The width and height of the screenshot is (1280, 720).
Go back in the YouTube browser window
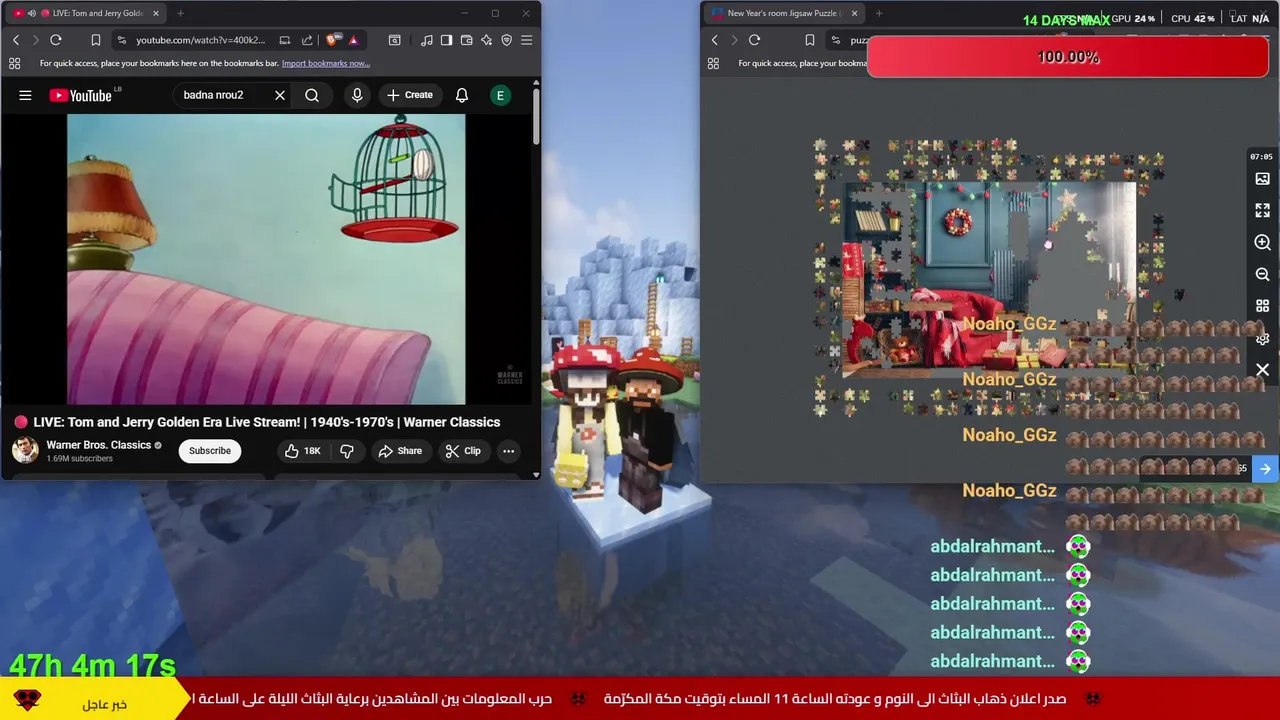point(16,40)
